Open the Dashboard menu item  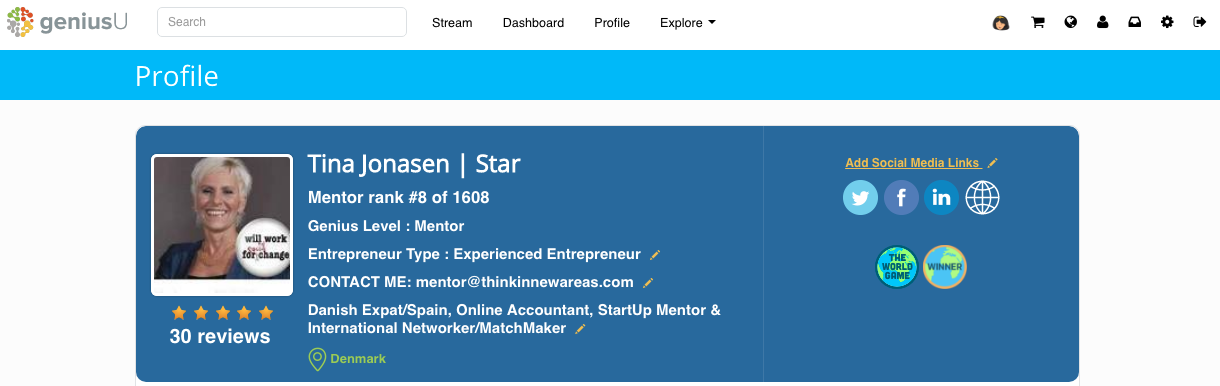pyautogui.click(x=533, y=23)
